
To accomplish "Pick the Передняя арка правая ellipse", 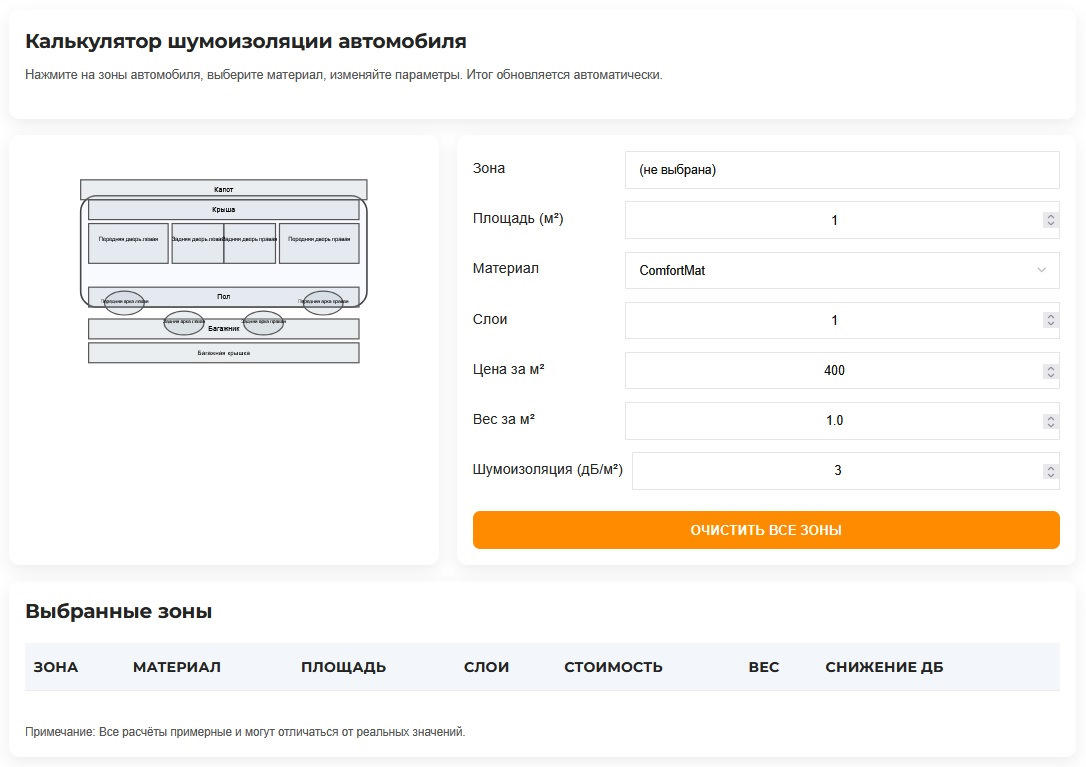I will click(323, 302).
